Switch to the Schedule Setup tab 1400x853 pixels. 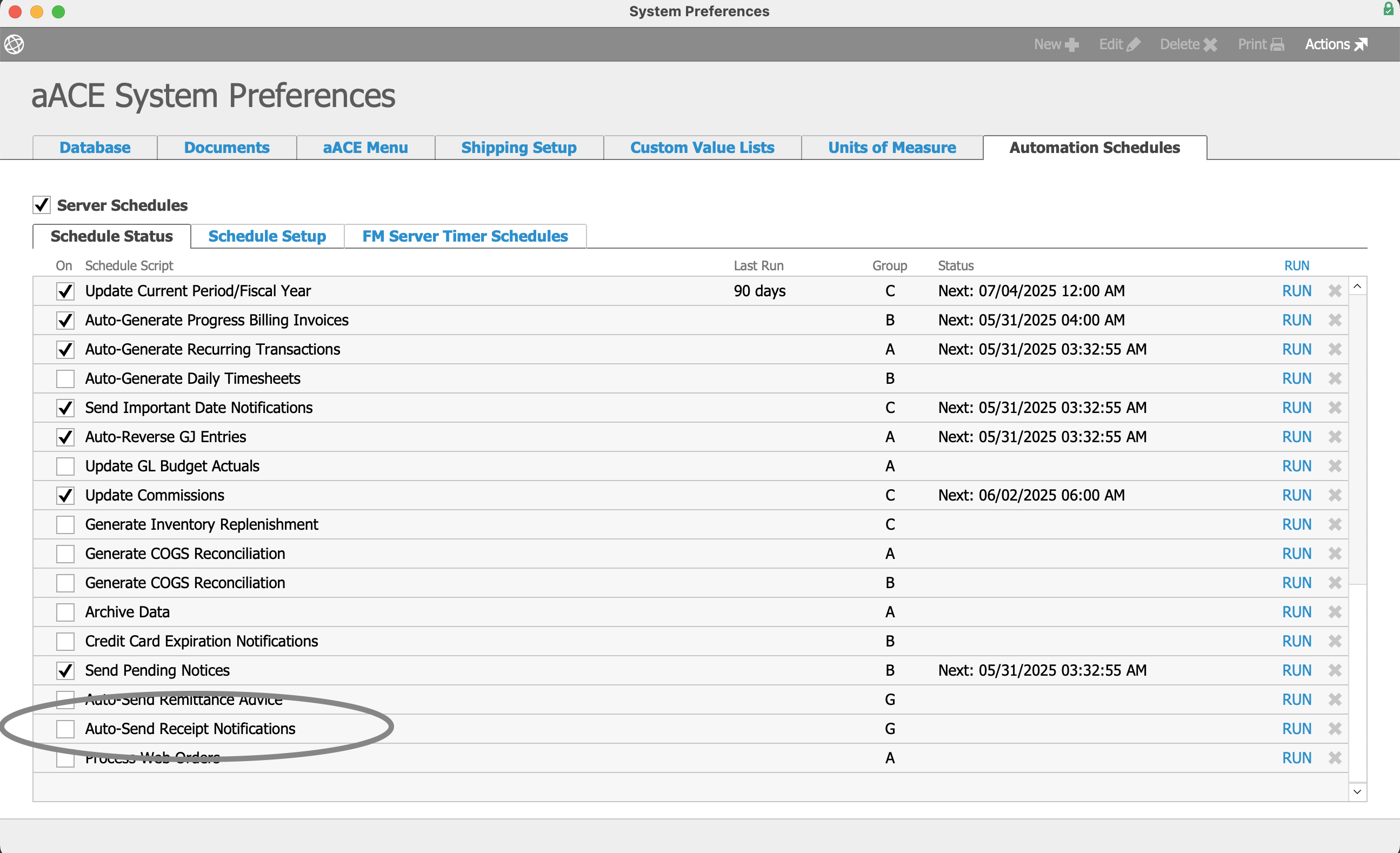click(267, 236)
